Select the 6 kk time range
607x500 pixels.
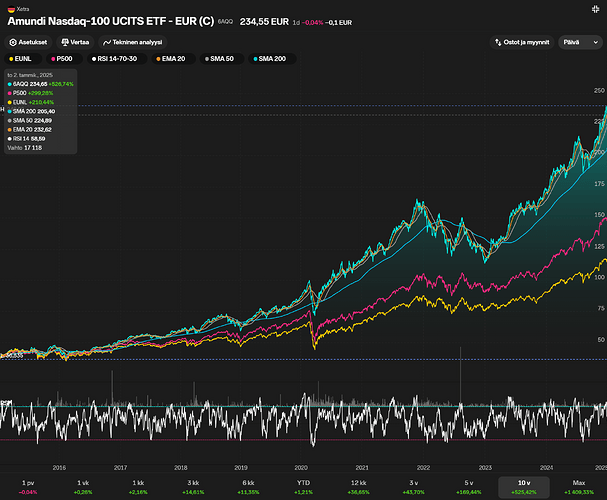pos(248,487)
